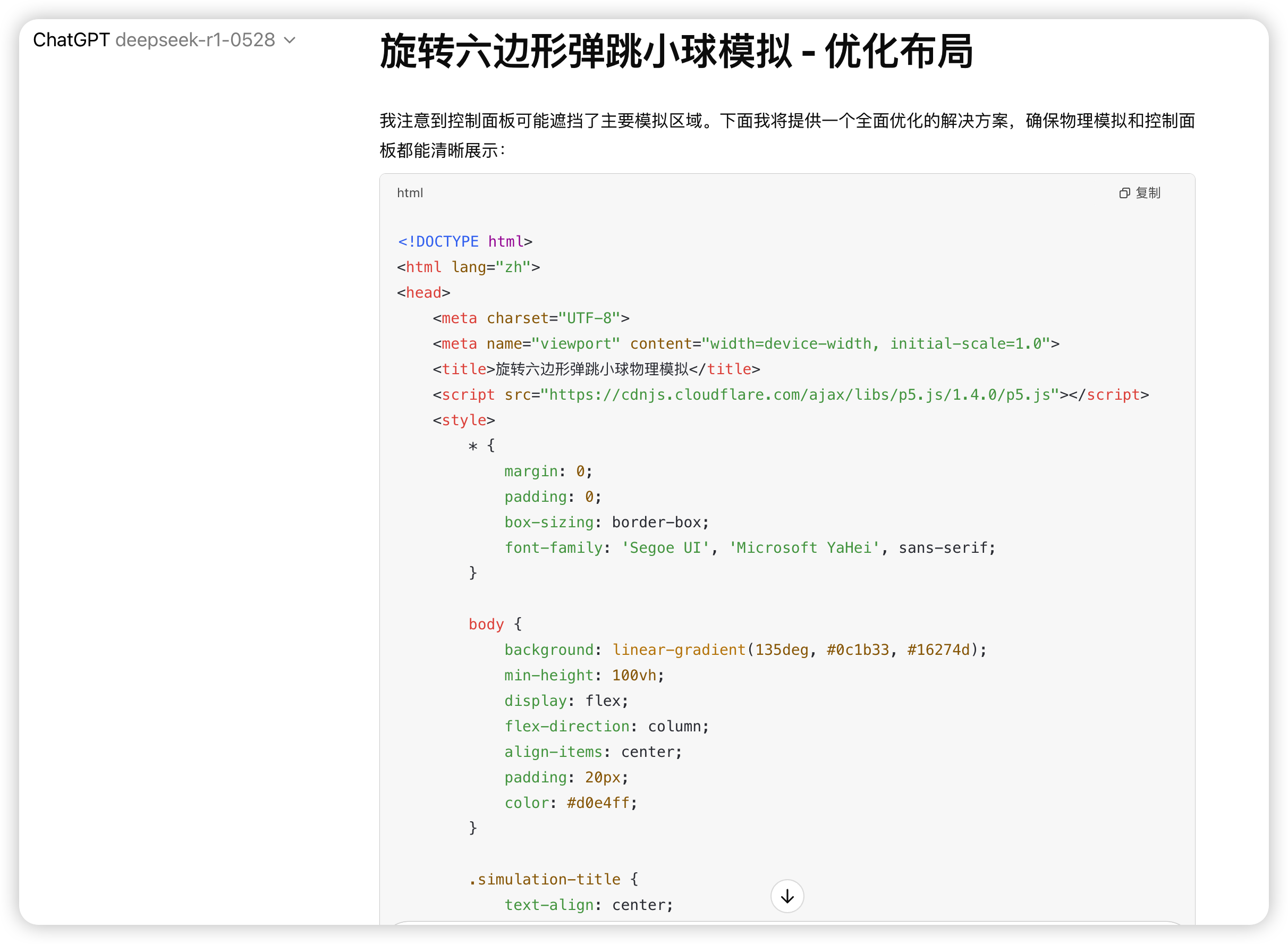1288x944 pixels.
Task: Click the <!DOCTYPE html> code line
Action: [465, 242]
